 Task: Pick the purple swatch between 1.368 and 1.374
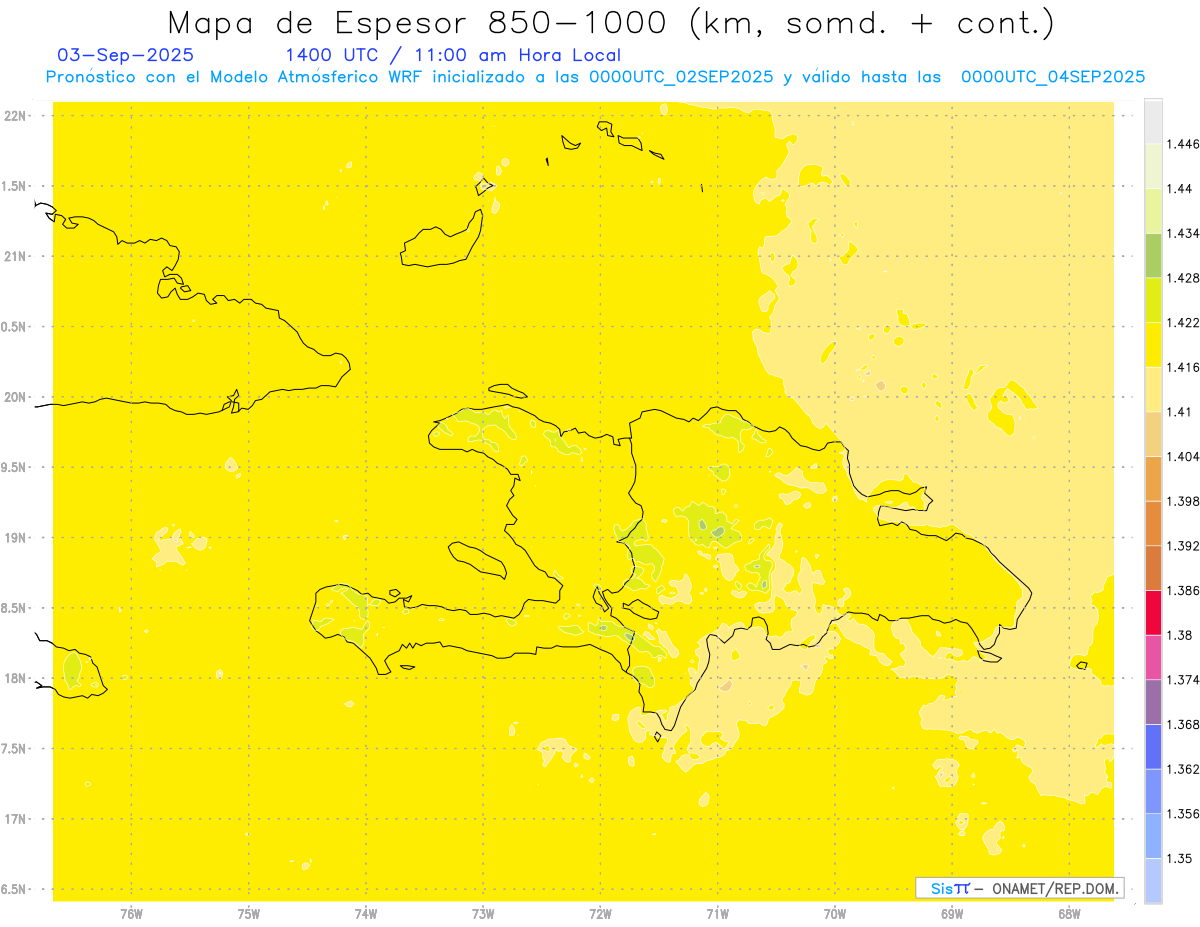point(1153,702)
